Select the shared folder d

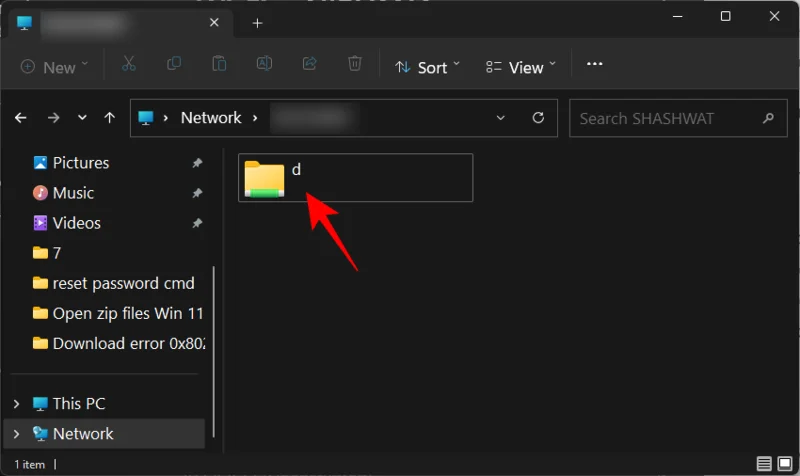356,178
